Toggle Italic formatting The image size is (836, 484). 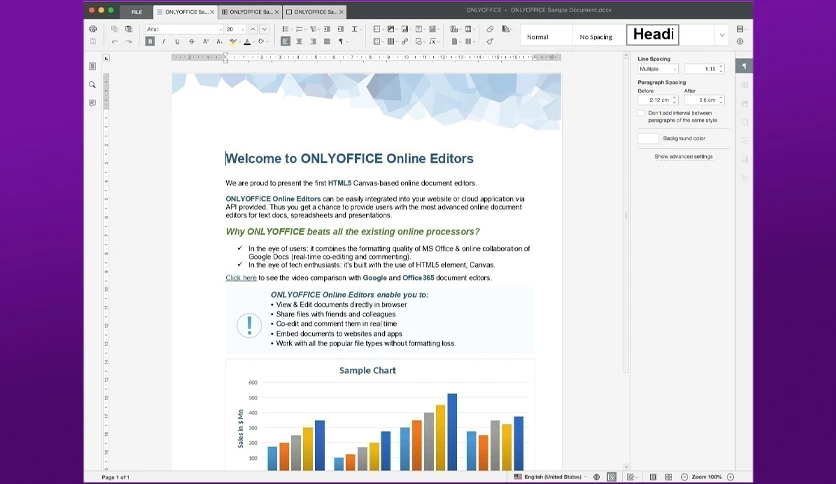(x=164, y=41)
